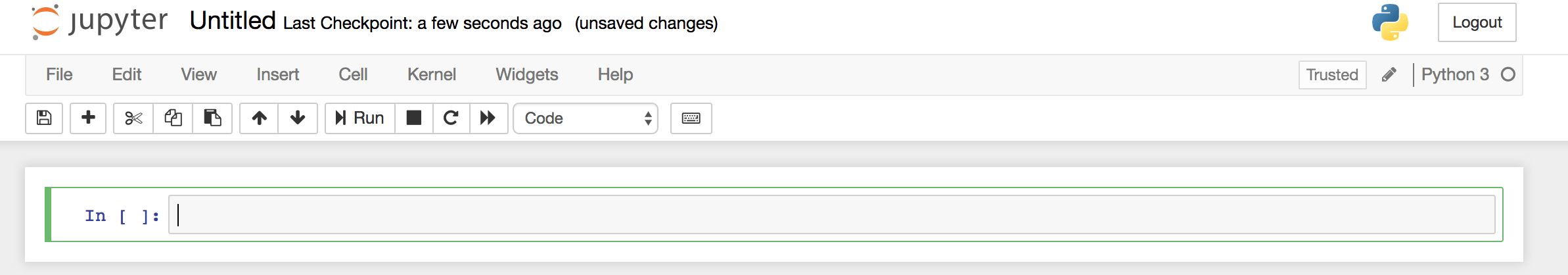Interrupt the kernel with stop icon

(x=414, y=118)
